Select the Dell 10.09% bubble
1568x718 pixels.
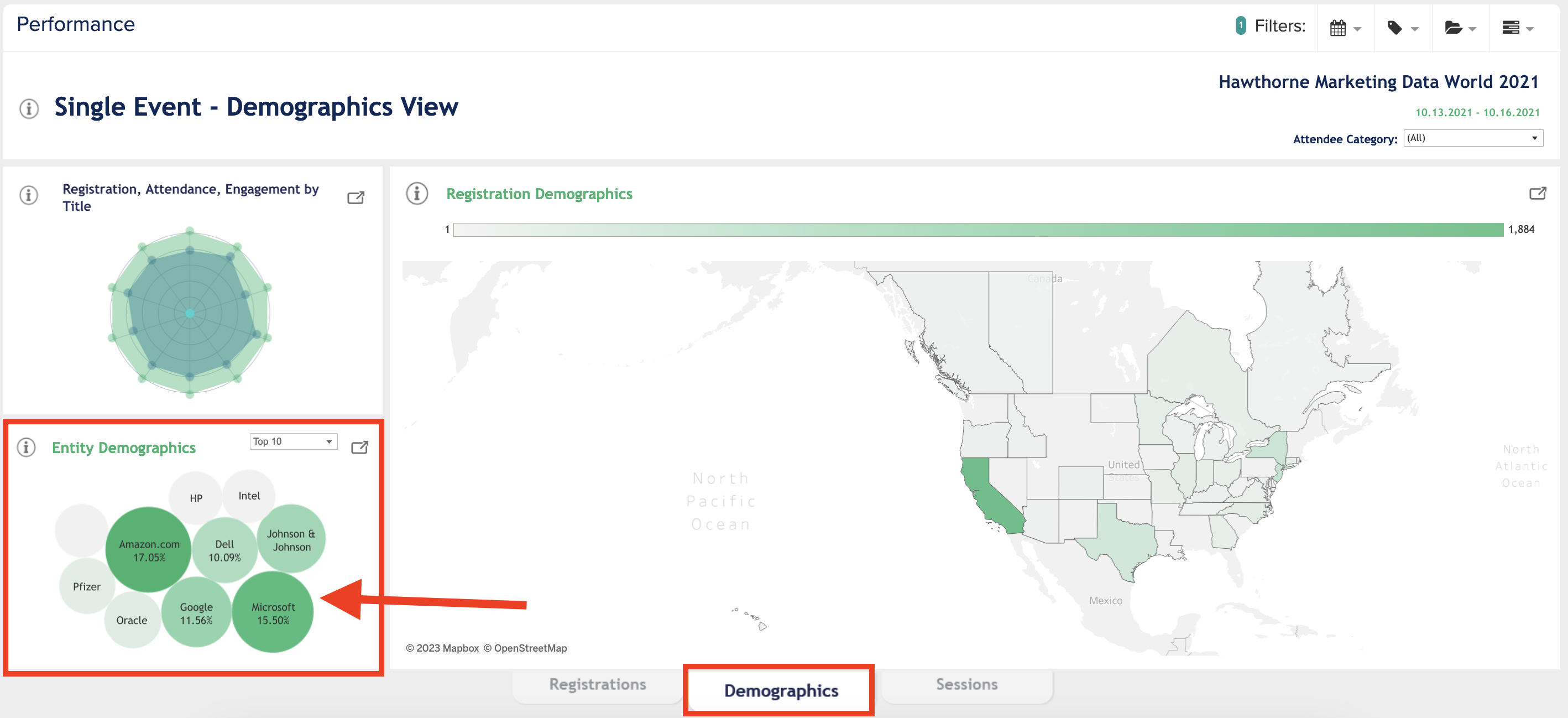click(224, 550)
